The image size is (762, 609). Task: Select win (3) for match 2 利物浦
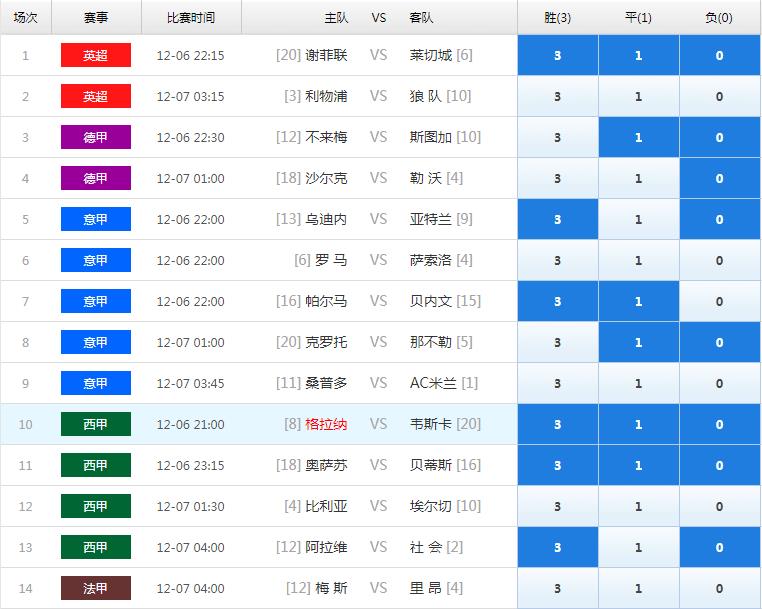(x=557, y=96)
